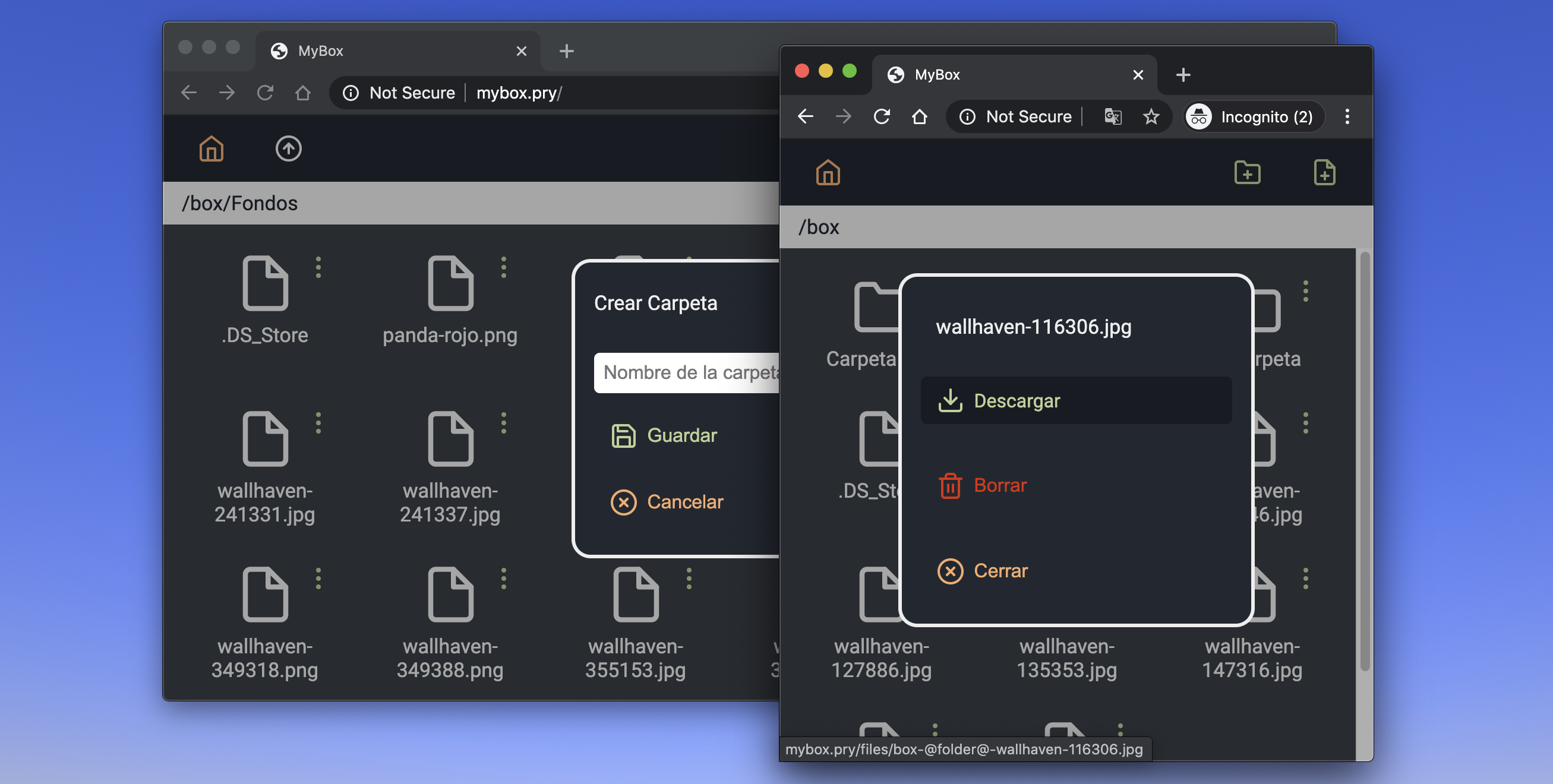Click the home icon in back window app header

(211, 148)
